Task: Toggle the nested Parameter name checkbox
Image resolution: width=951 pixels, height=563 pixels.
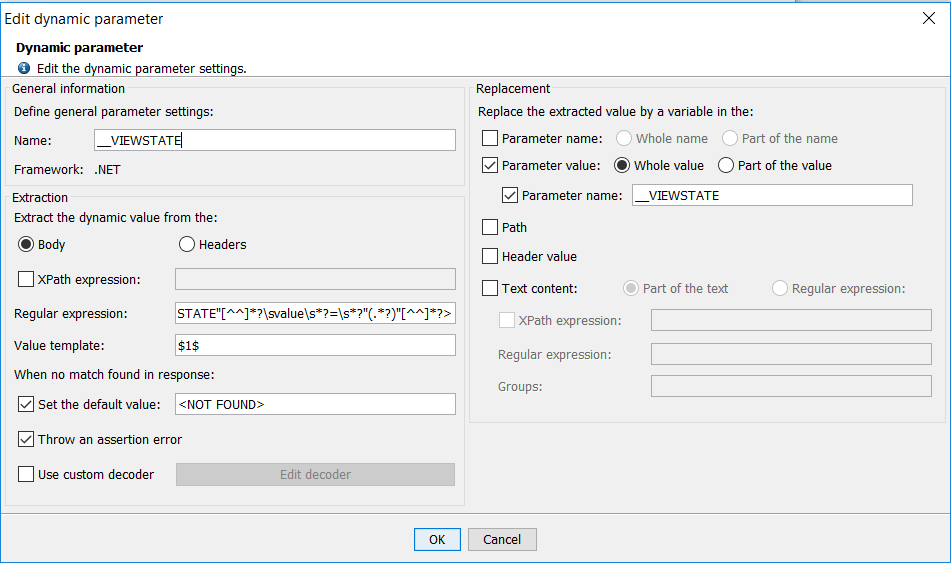Action: click(x=510, y=195)
